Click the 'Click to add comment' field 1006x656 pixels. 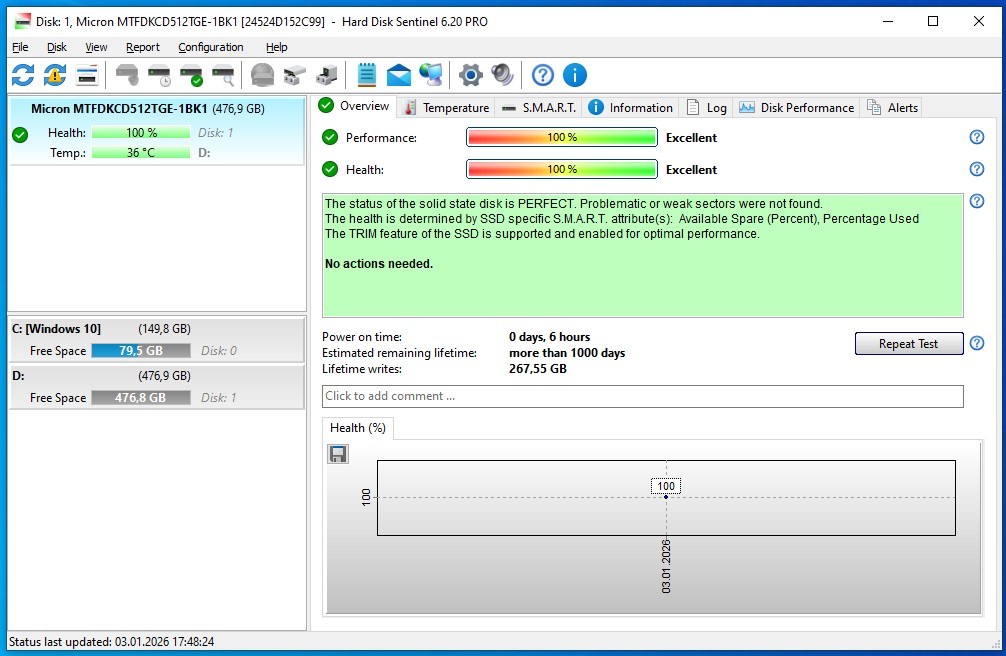[x=642, y=396]
